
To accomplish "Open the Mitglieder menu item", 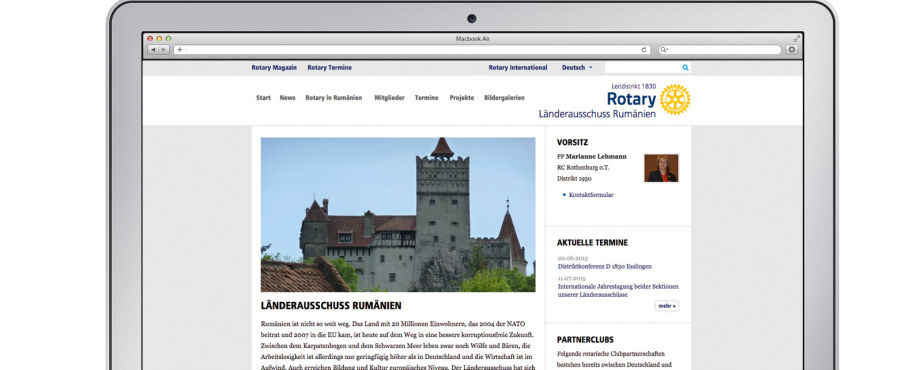I will click(x=390, y=98).
